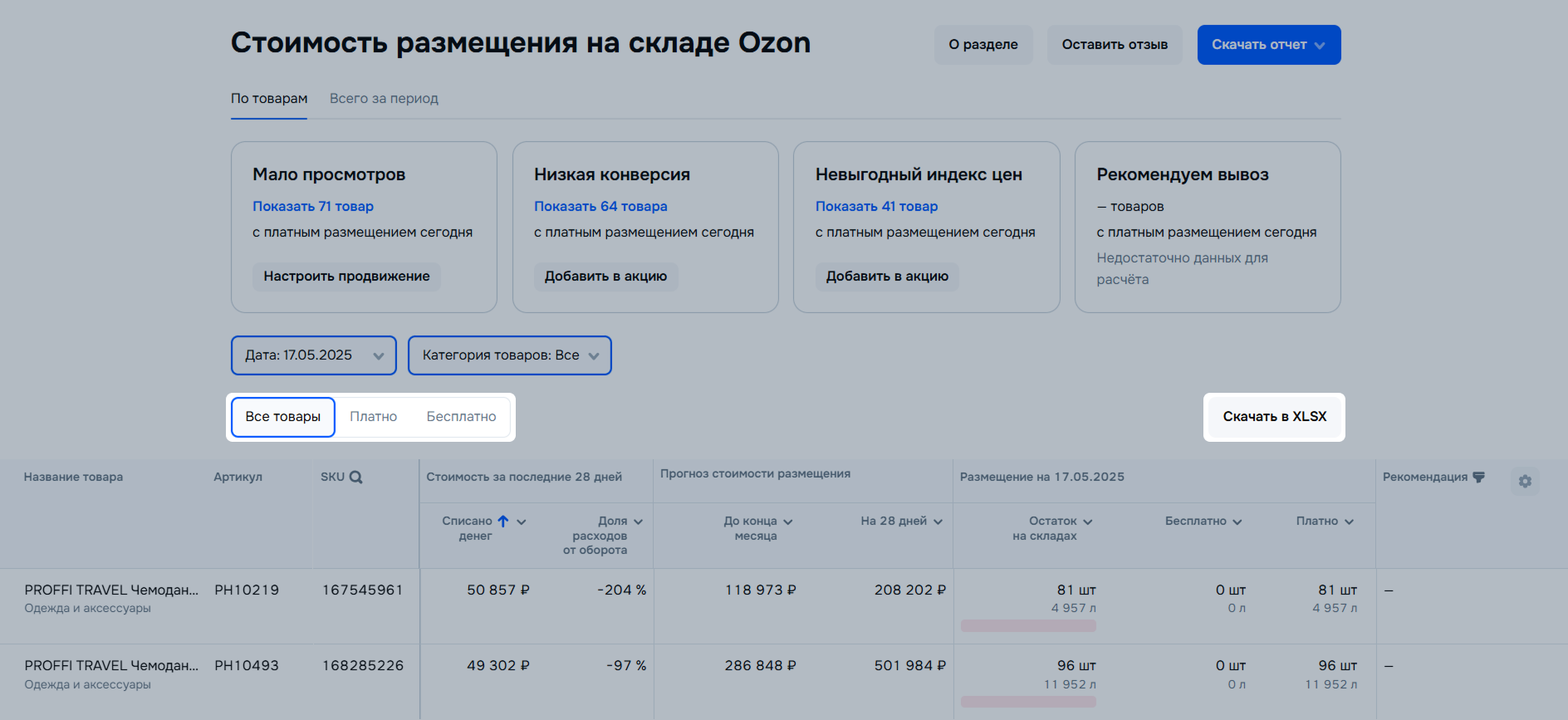This screenshot has height=720, width=1568.
Task: Click product name in PH10493 row
Action: 111,666
